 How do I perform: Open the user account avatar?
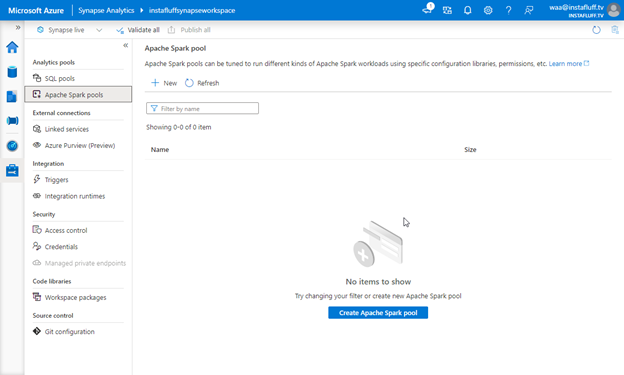[614, 10]
